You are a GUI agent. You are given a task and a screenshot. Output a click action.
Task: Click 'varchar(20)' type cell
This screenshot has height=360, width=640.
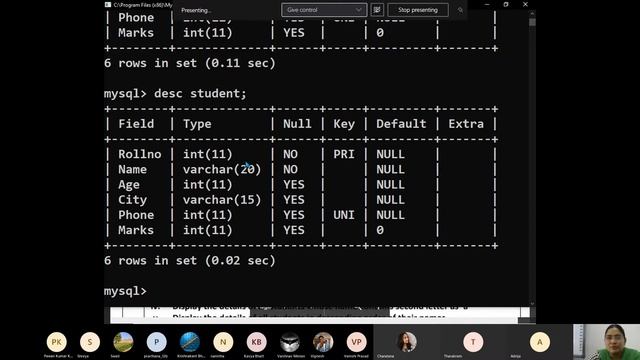coord(222,169)
